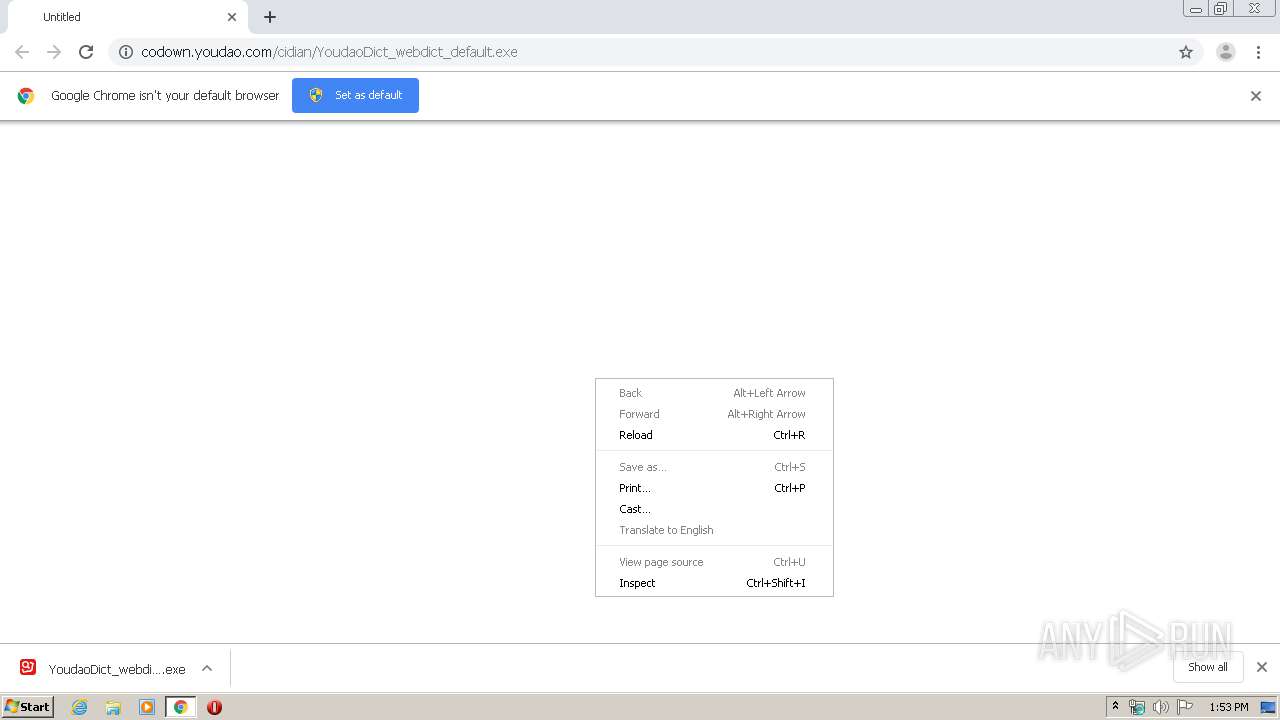Screen dimensions: 1280x720
Task: Open Windows Media Player on taskbar
Action: [x=147, y=707]
